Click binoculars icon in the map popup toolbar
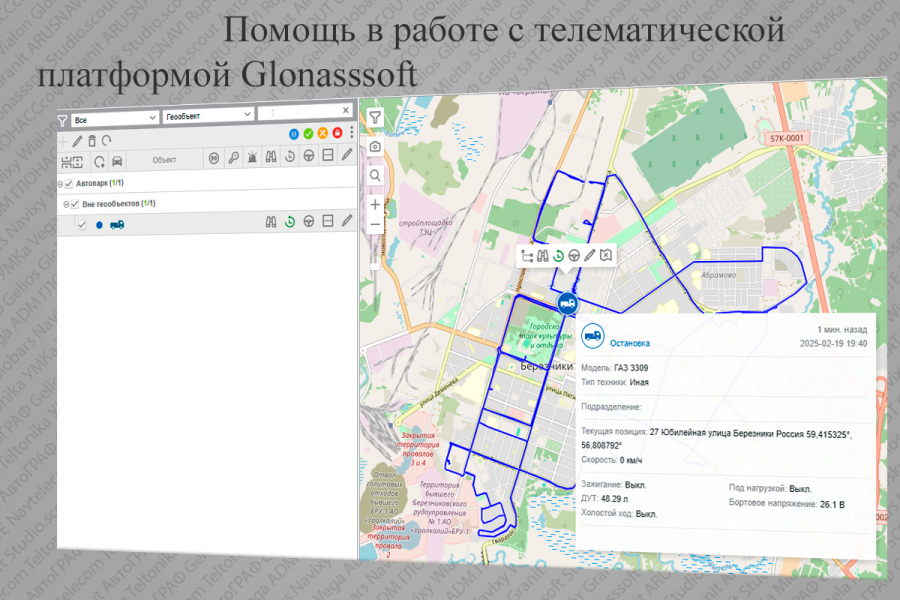The width and height of the screenshot is (900, 600). tap(542, 256)
